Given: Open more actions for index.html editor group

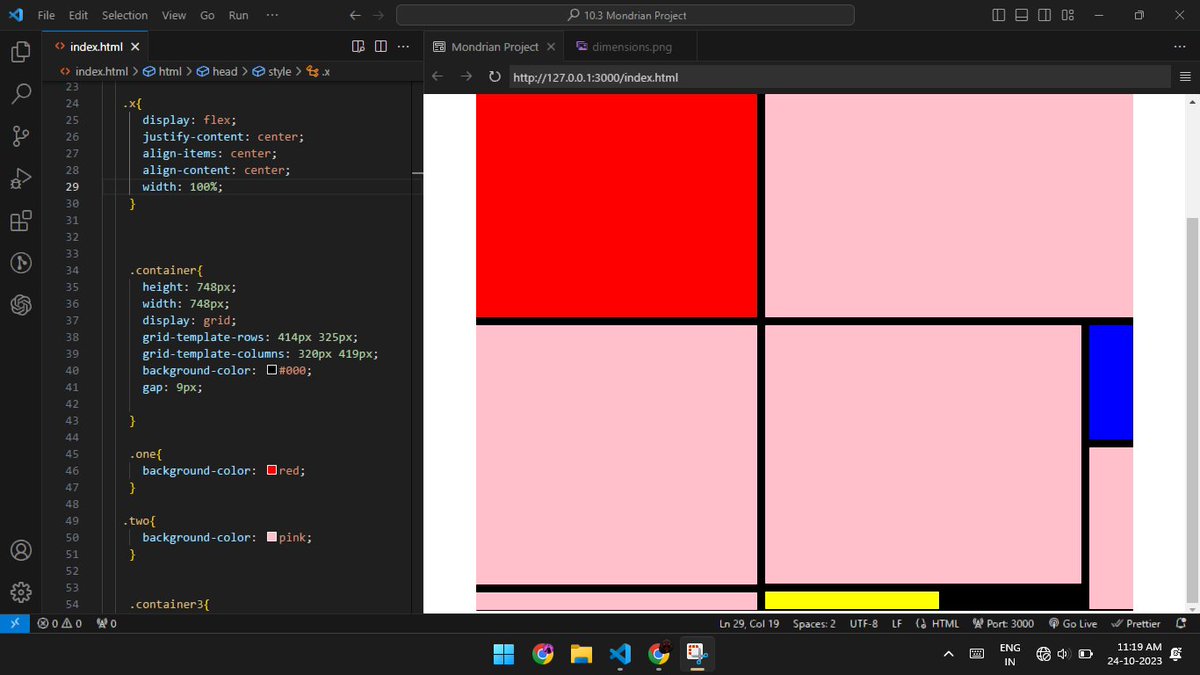Looking at the screenshot, I should pyautogui.click(x=403, y=47).
